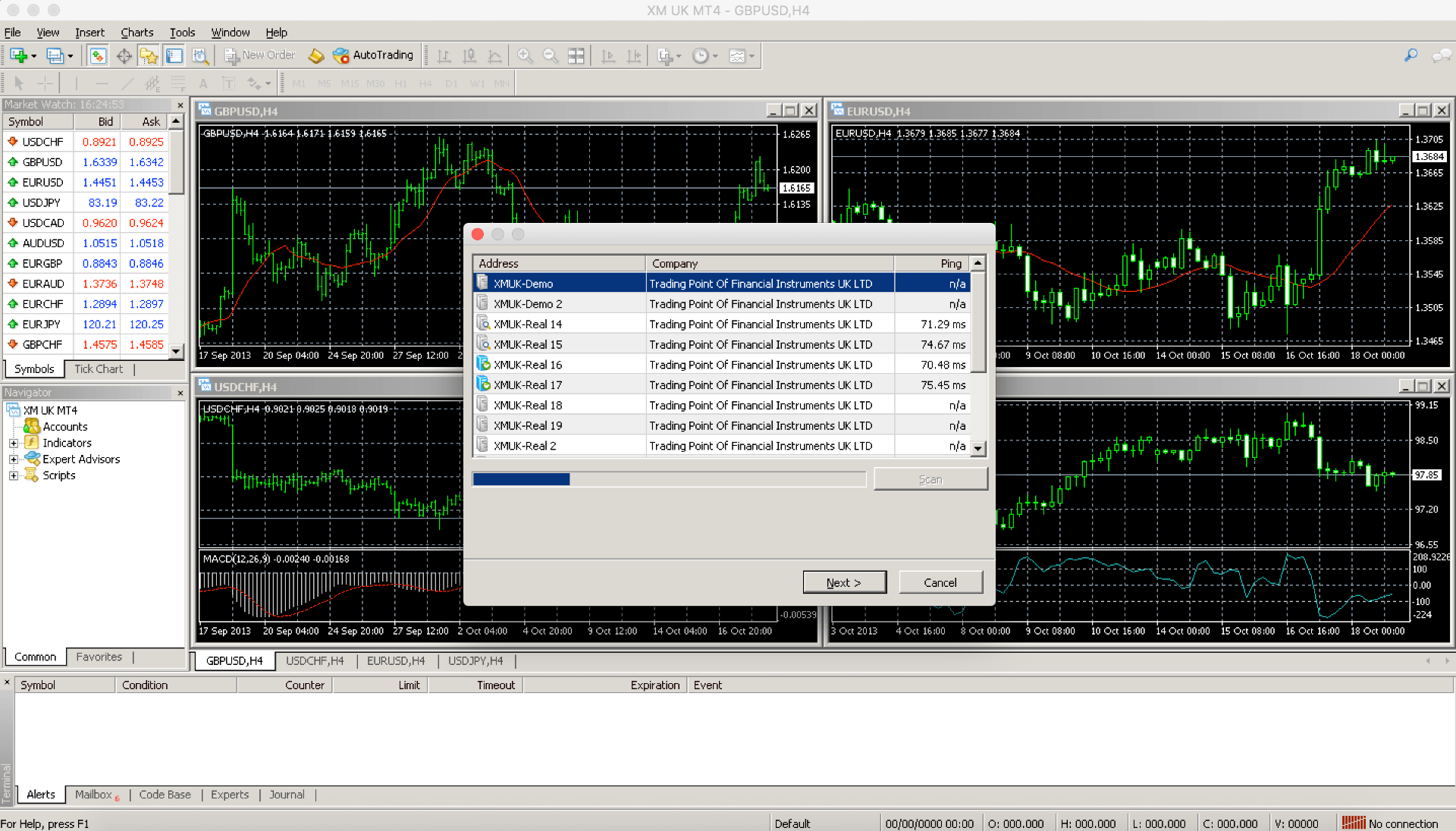1456x831 pixels.
Task: Open the Profiles icon dropdown arrow
Action: [x=71, y=56]
